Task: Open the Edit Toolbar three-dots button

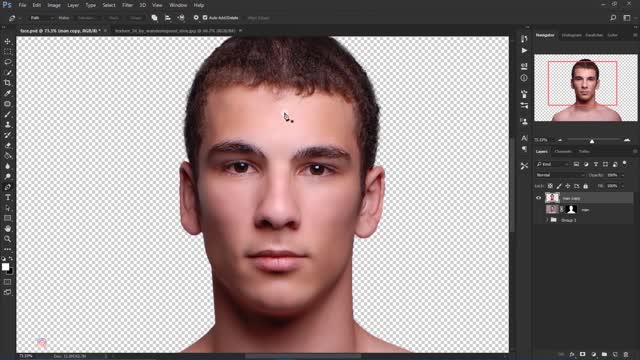Action: tap(7, 249)
